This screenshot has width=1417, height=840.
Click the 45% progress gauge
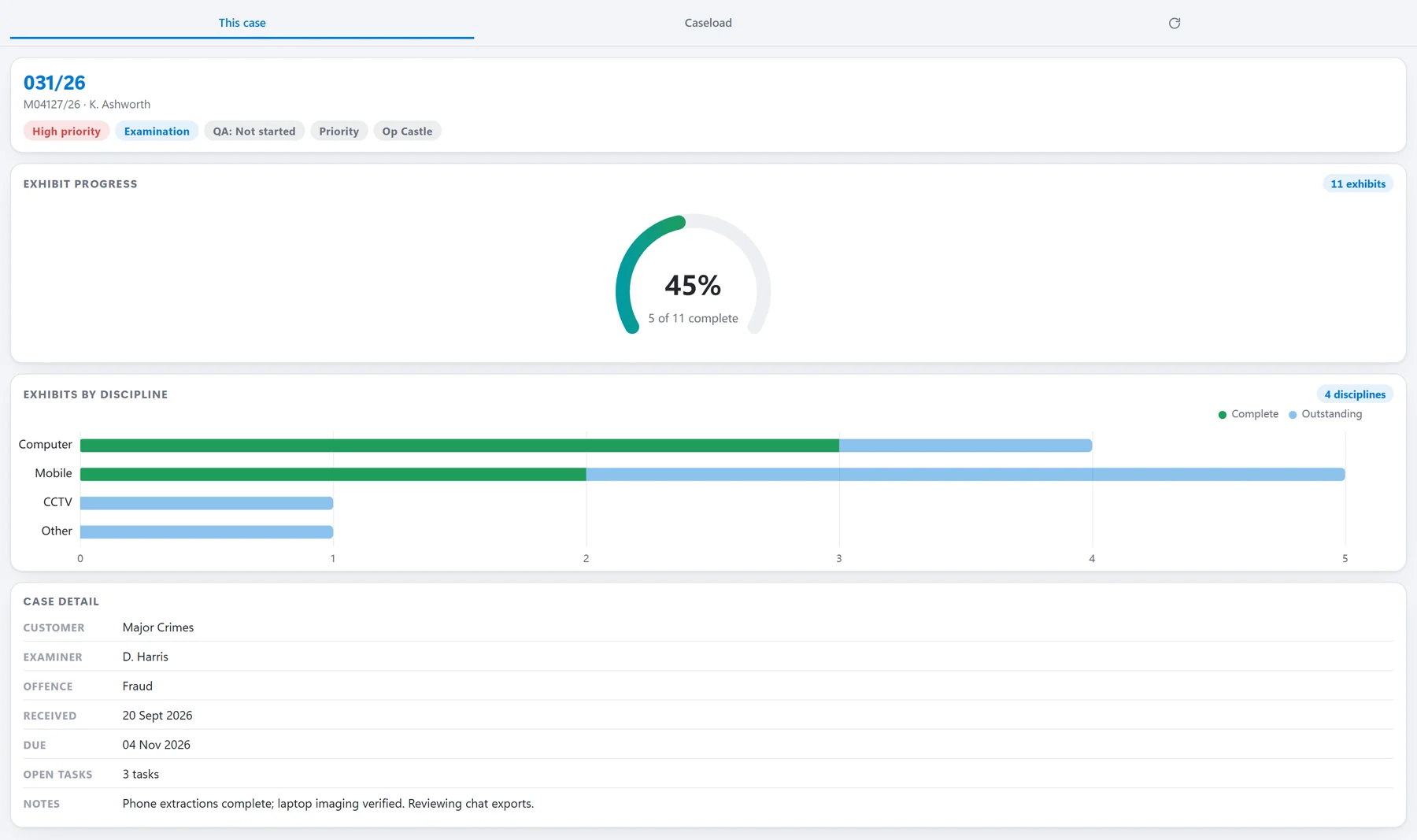click(693, 275)
